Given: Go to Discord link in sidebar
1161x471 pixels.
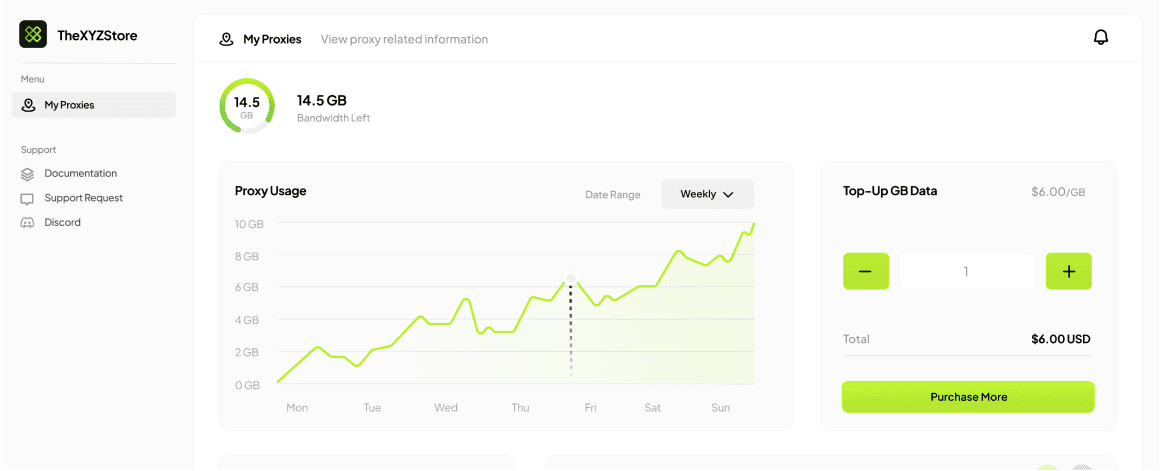Looking at the screenshot, I should pos(62,223).
